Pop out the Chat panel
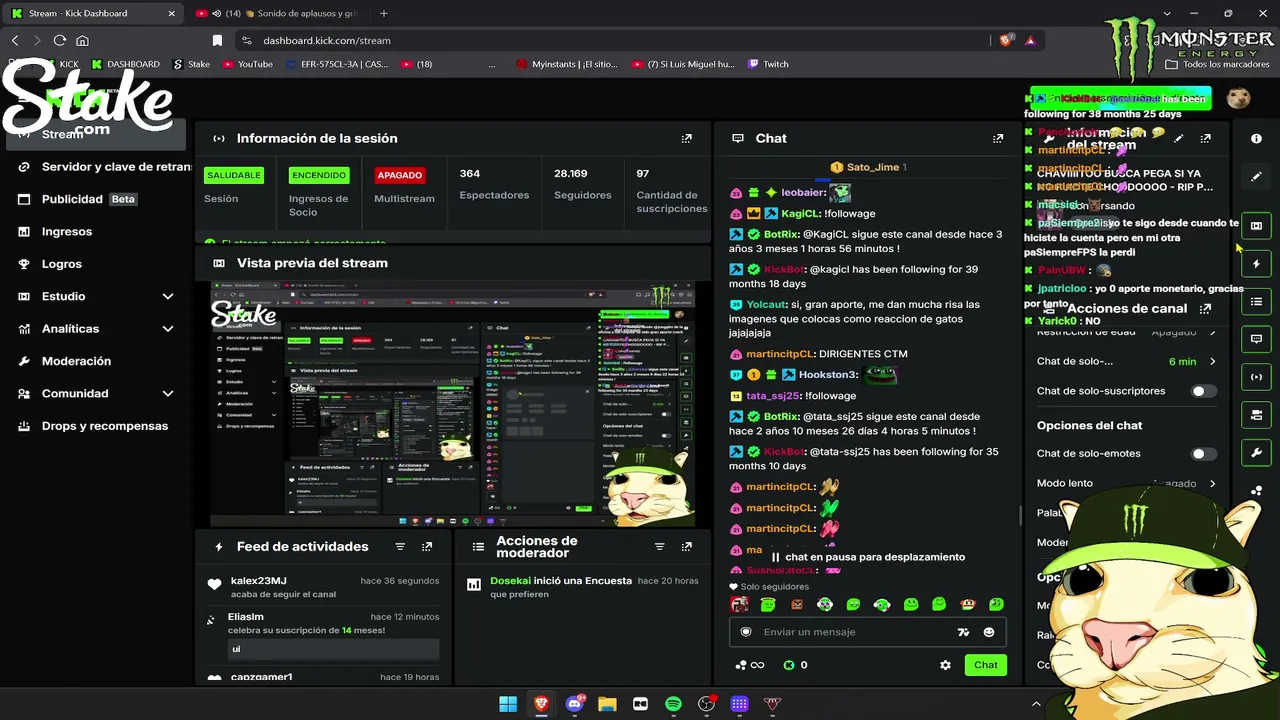 pyautogui.click(x=997, y=139)
